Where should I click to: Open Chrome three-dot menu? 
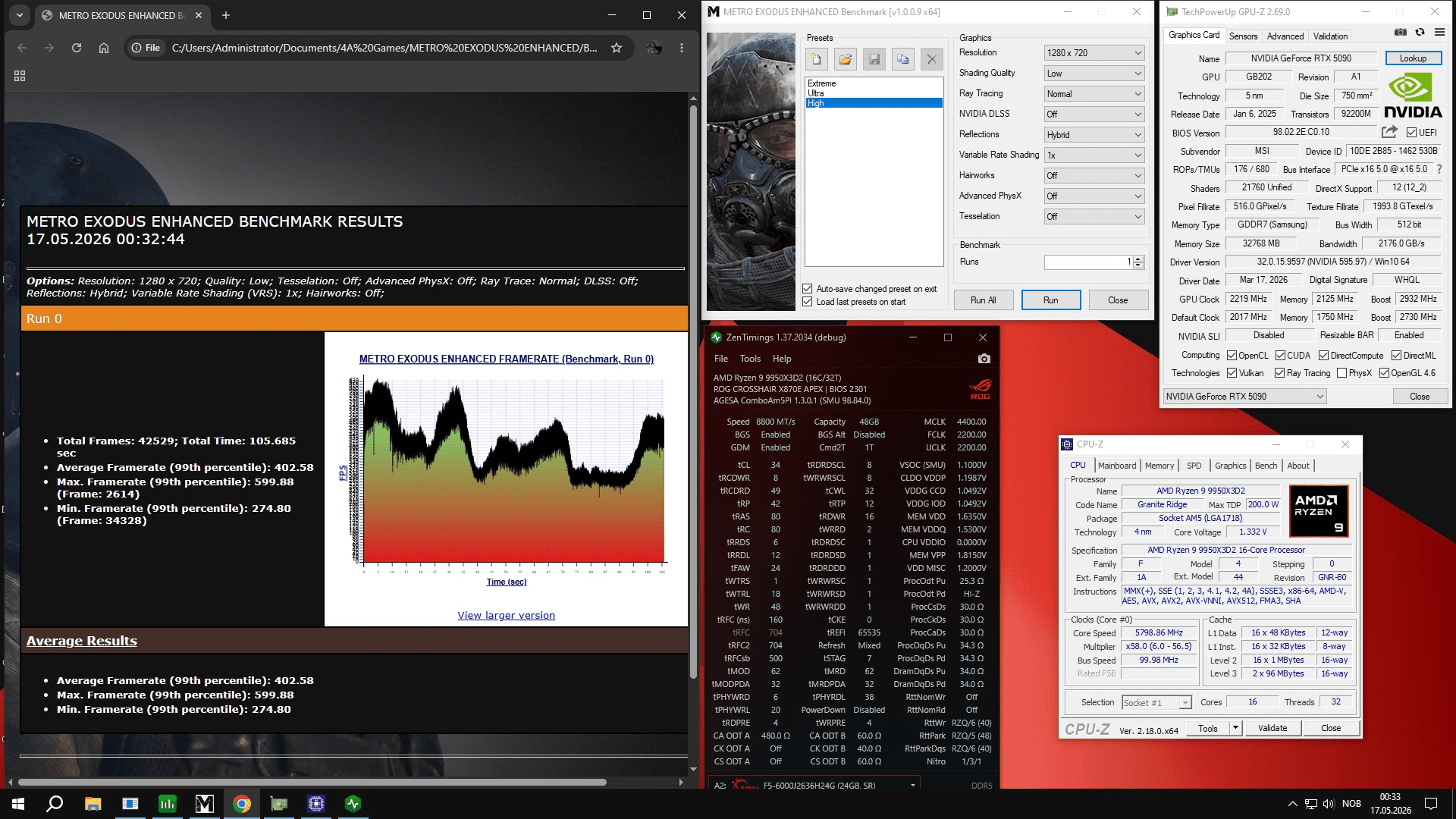[682, 48]
